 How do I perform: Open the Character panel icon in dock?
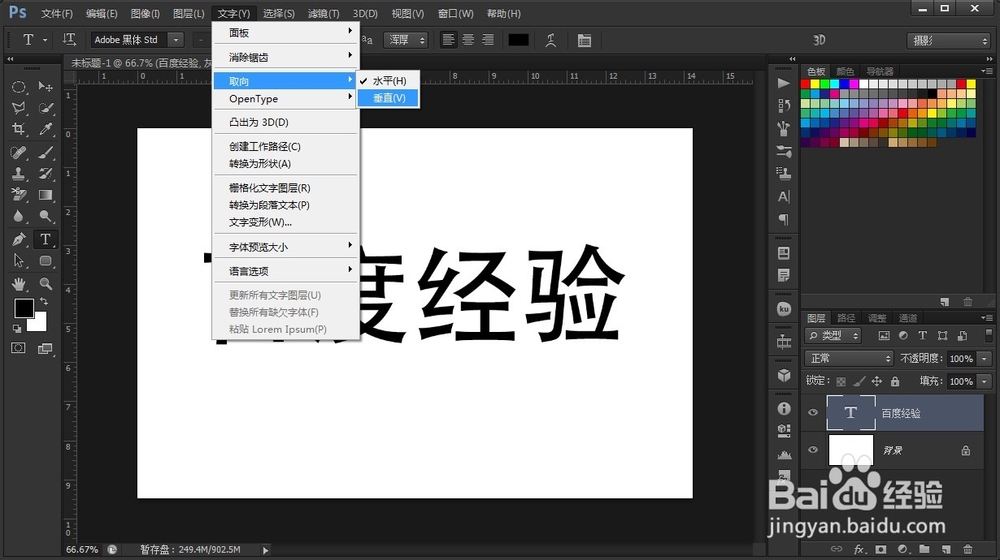click(784, 196)
